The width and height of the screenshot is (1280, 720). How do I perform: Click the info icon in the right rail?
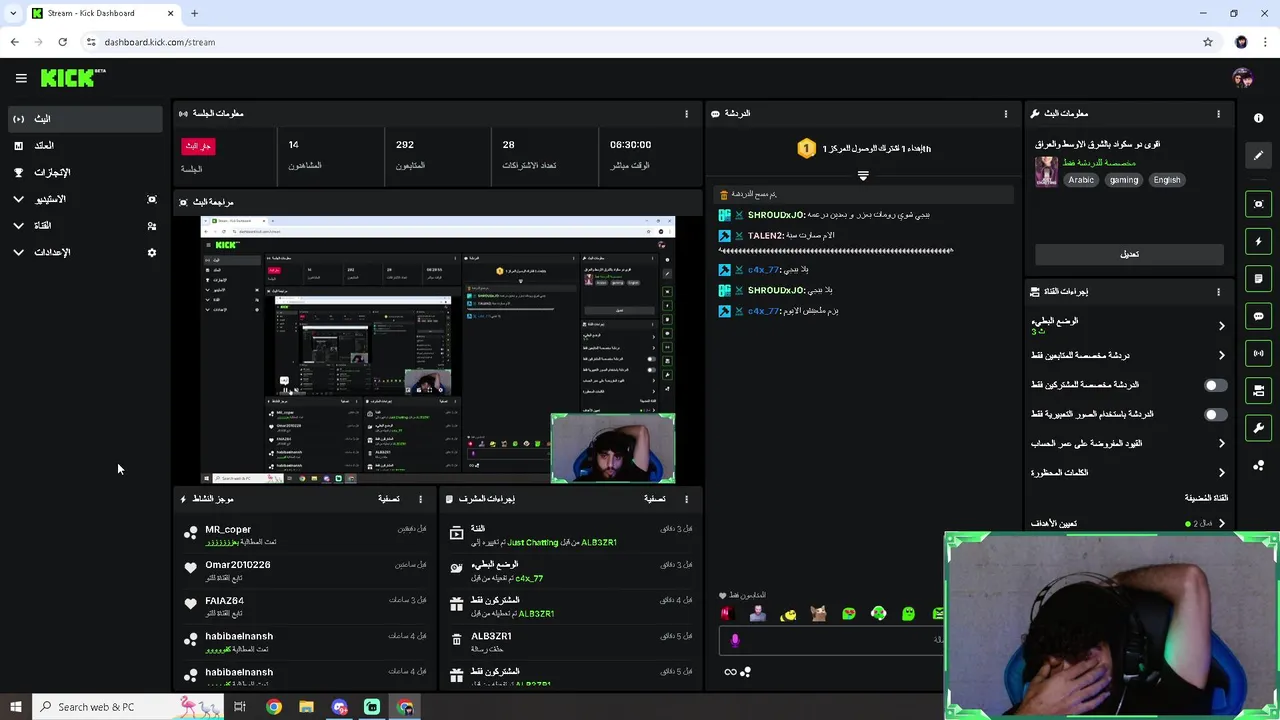pos(1258,118)
